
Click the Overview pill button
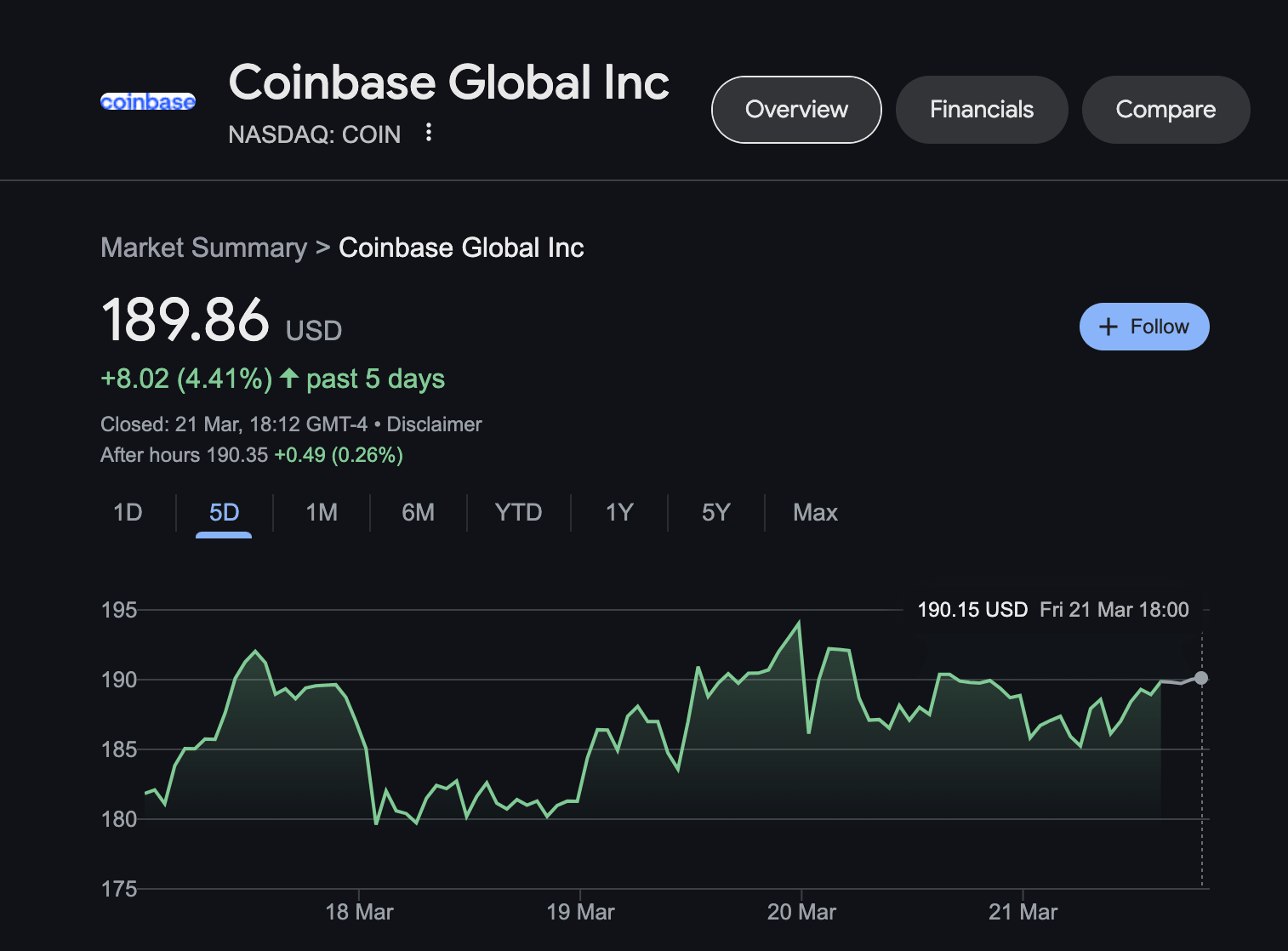click(x=795, y=109)
